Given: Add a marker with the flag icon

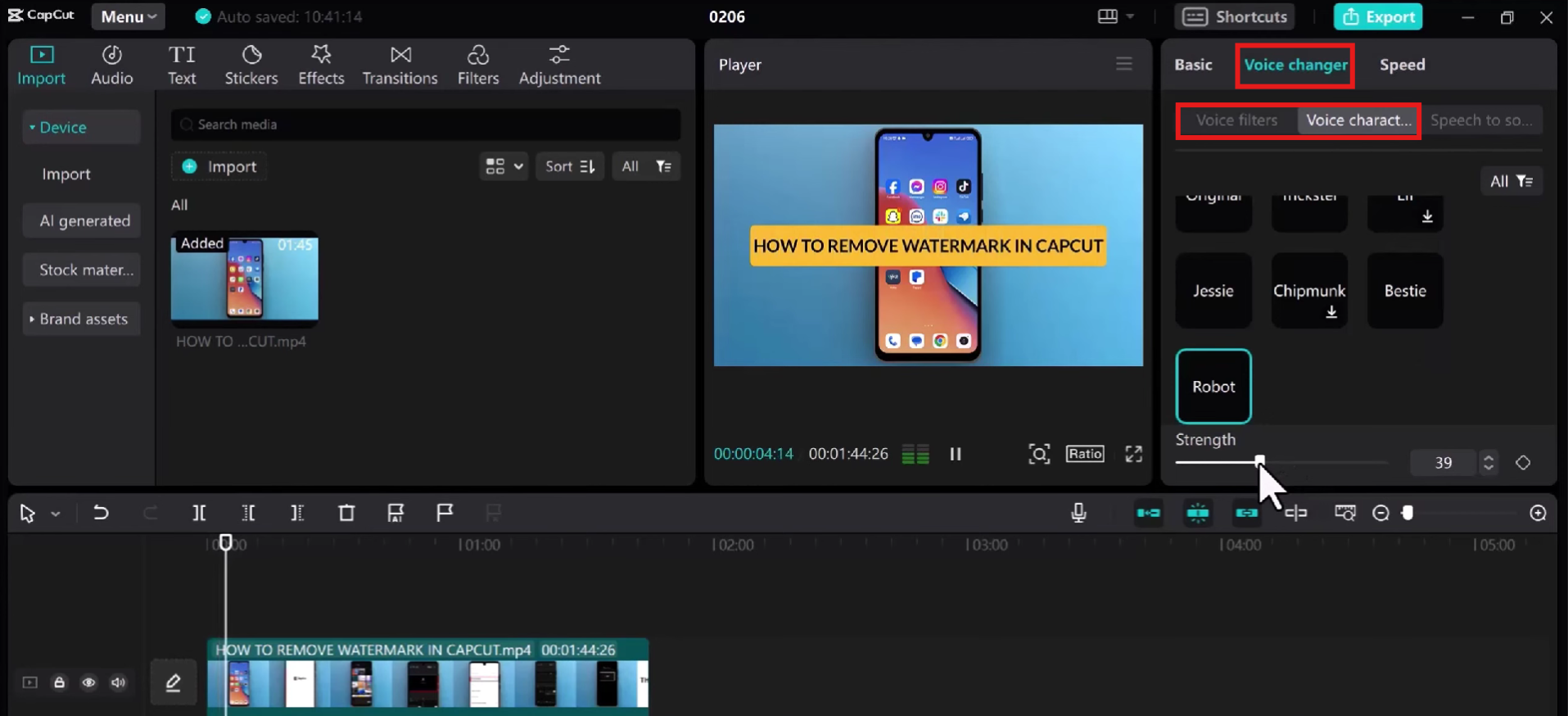Looking at the screenshot, I should [x=445, y=513].
